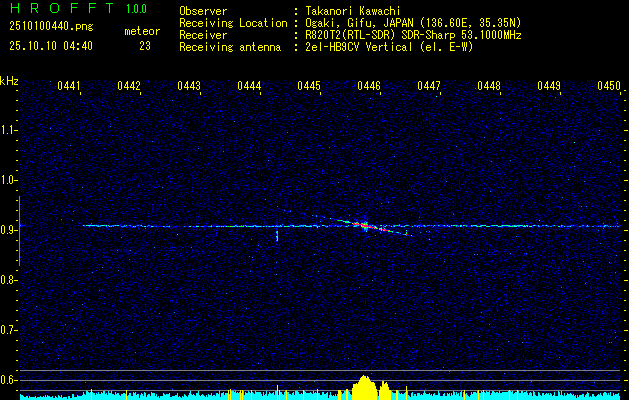629x400 pixels.
Task: Click the bright meteor echo on the spectrogram
Action: click(x=365, y=226)
